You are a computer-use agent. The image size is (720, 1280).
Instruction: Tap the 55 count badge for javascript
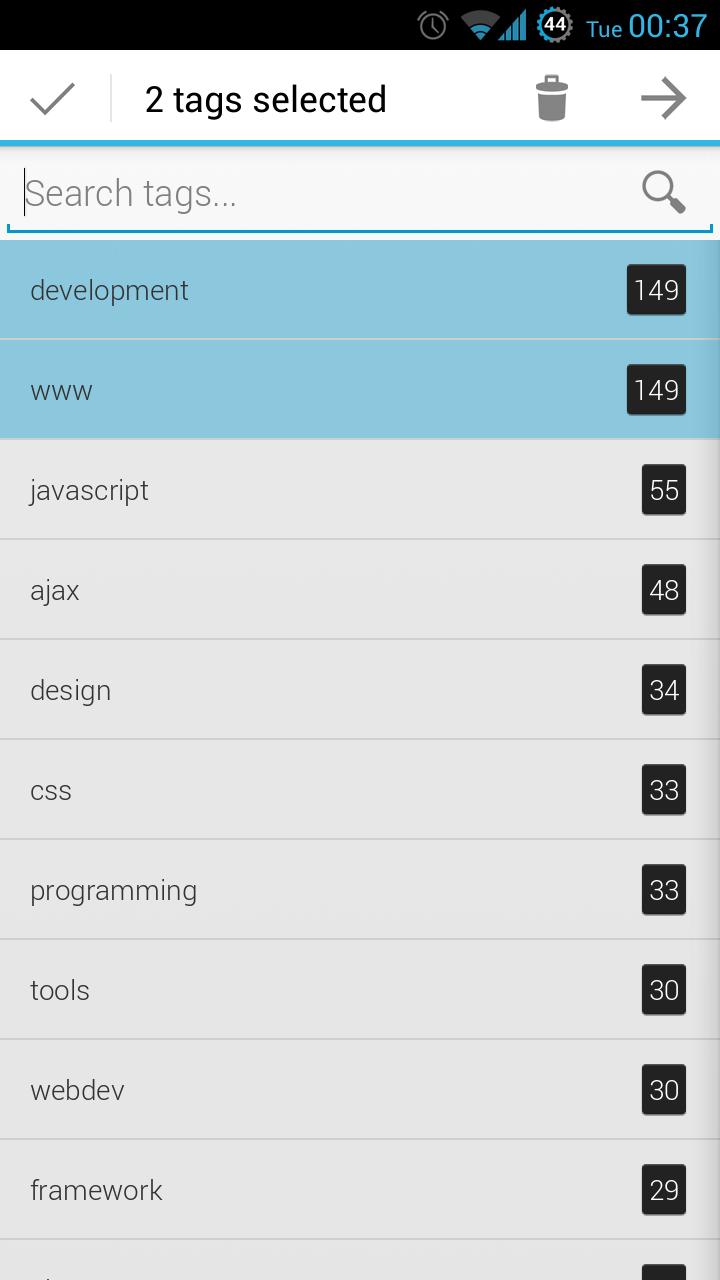coord(664,490)
